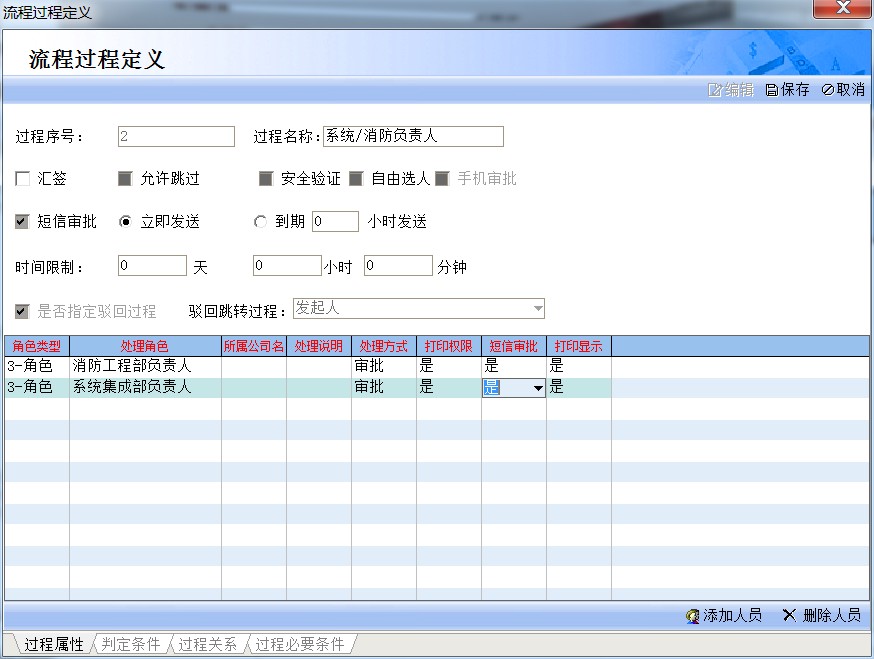The height and width of the screenshot is (659, 874).
Task: Click the 过程名称 input field
Action: click(x=412, y=137)
